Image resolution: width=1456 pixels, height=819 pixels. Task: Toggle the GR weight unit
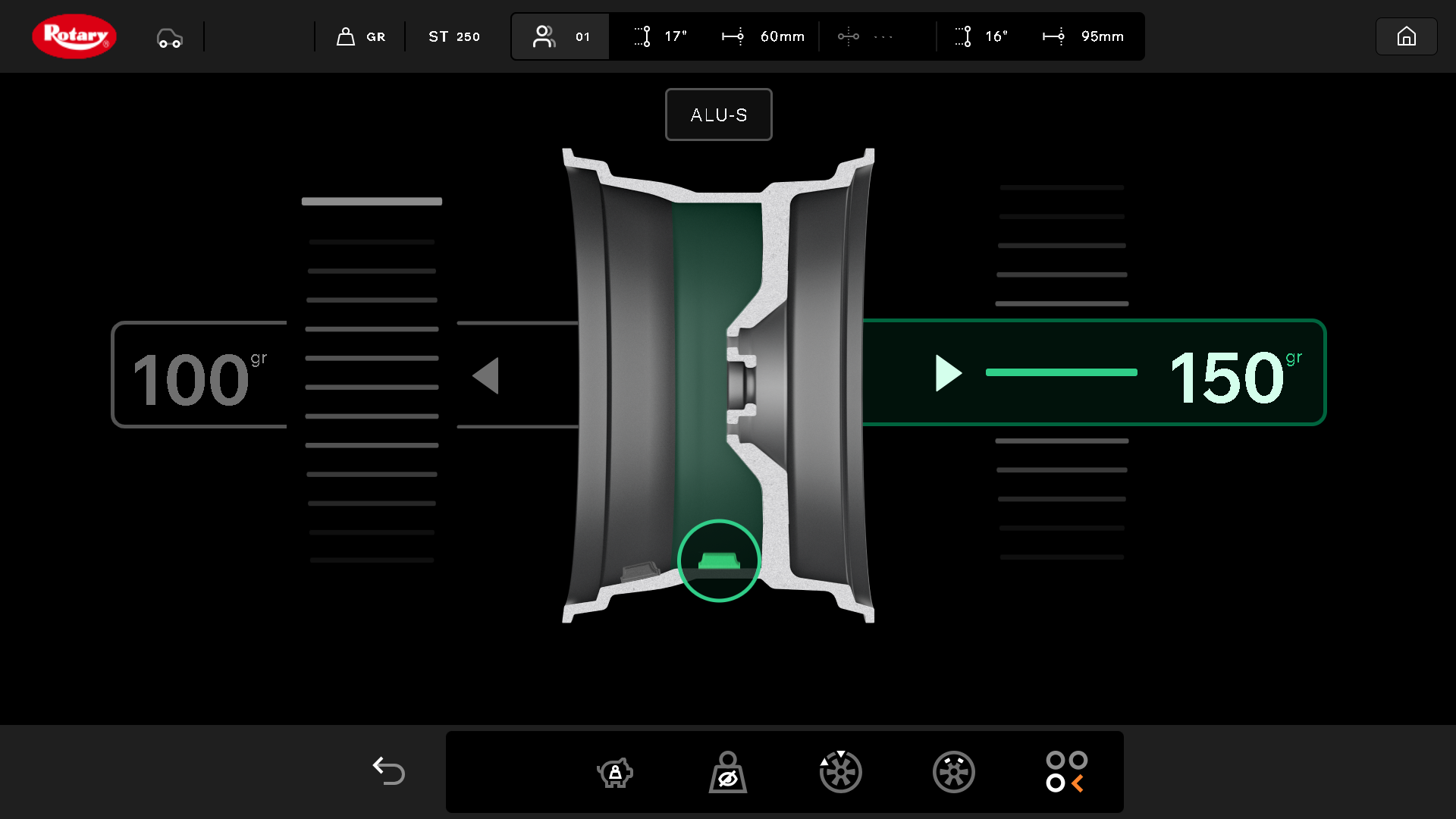(361, 36)
